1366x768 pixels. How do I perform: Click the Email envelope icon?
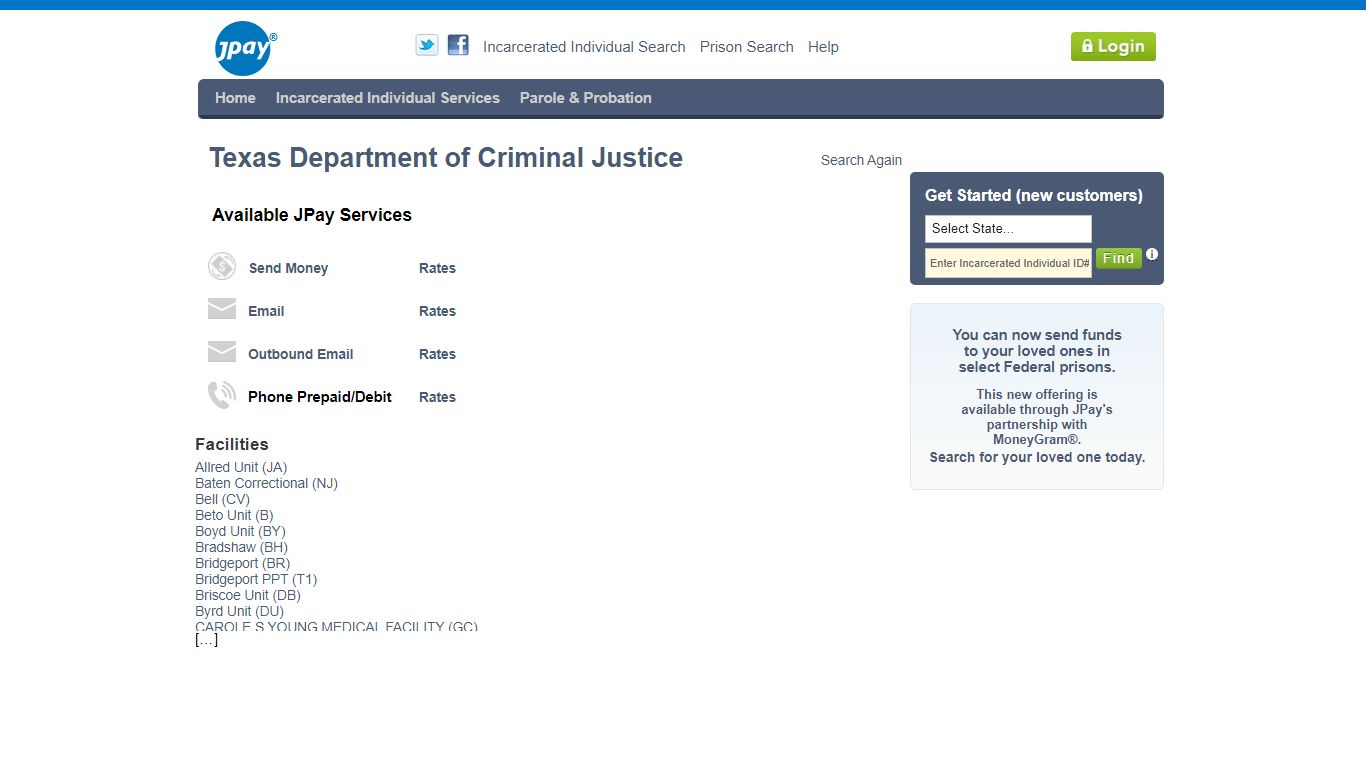coord(222,309)
